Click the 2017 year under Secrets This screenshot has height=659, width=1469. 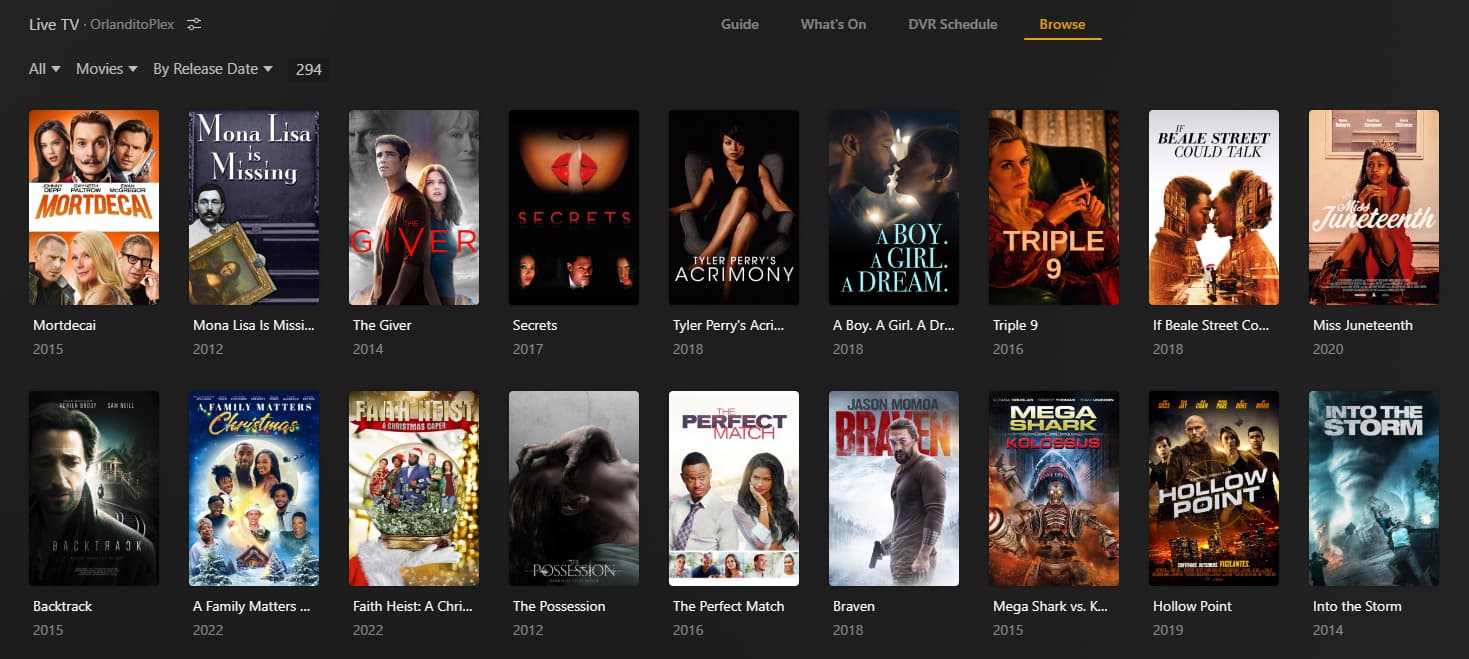tap(528, 349)
